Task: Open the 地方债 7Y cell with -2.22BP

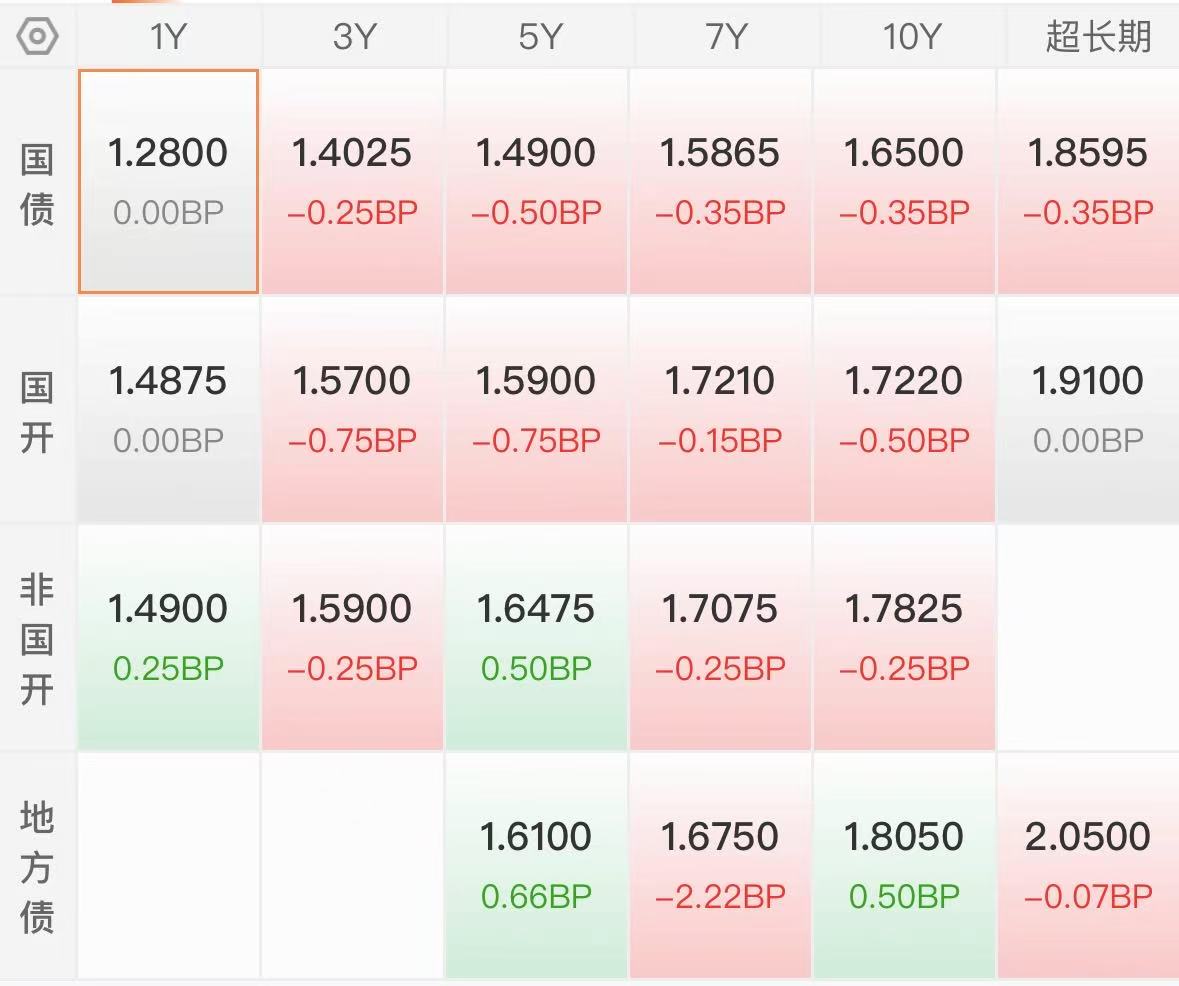Action: coord(720,865)
